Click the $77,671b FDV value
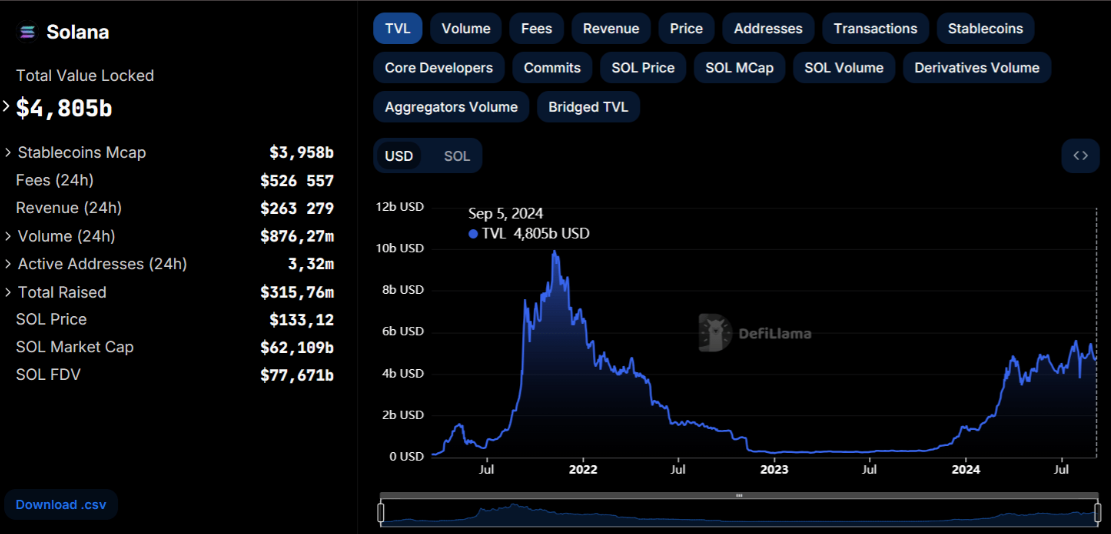Image resolution: width=1111 pixels, height=534 pixels. pyautogui.click(x=297, y=375)
